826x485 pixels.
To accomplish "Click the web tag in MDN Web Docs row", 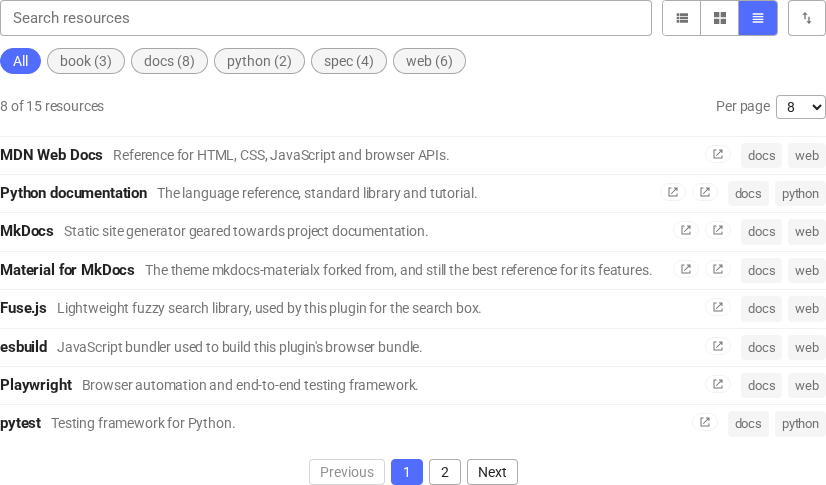I will click(x=807, y=155).
